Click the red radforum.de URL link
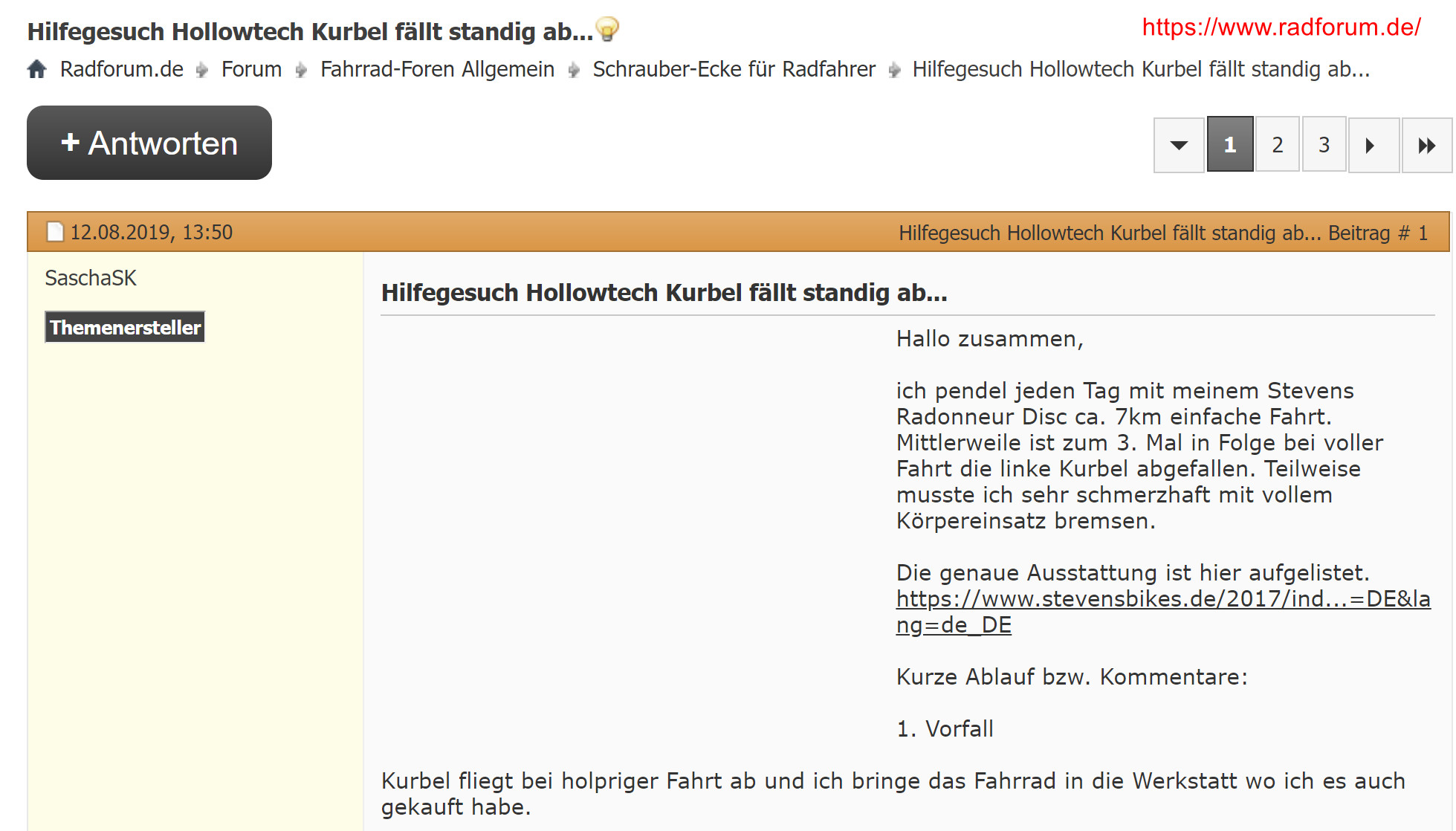1456x831 pixels. pyautogui.click(x=1281, y=28)
